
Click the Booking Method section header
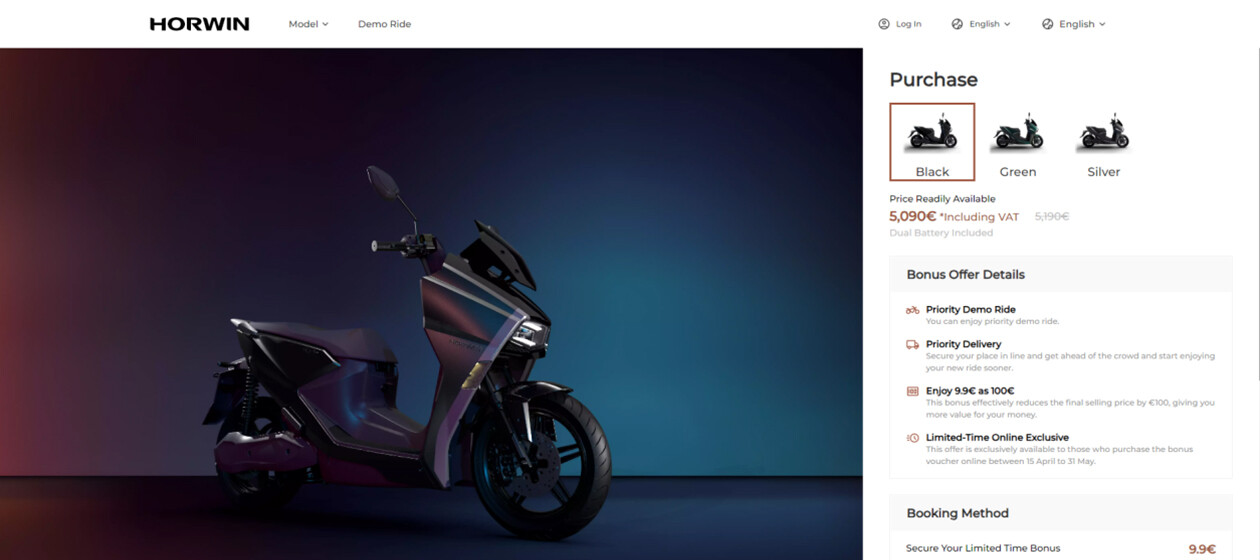(x=957, y=513)
